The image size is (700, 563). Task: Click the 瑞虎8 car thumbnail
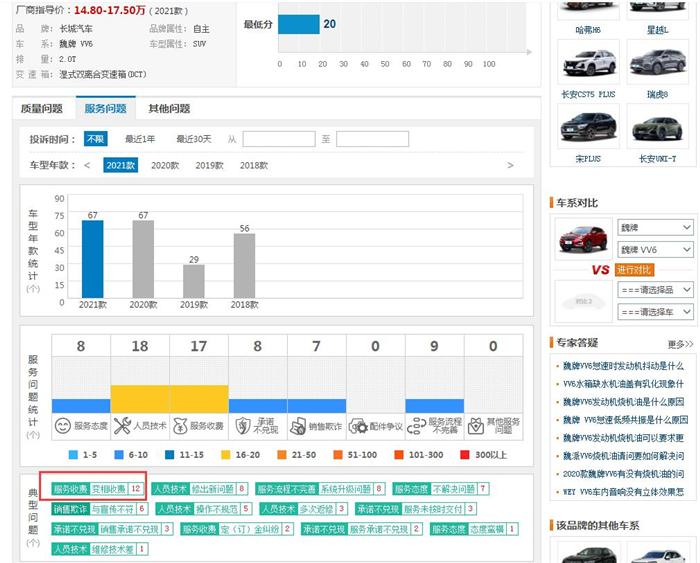[x=658, y=62]
